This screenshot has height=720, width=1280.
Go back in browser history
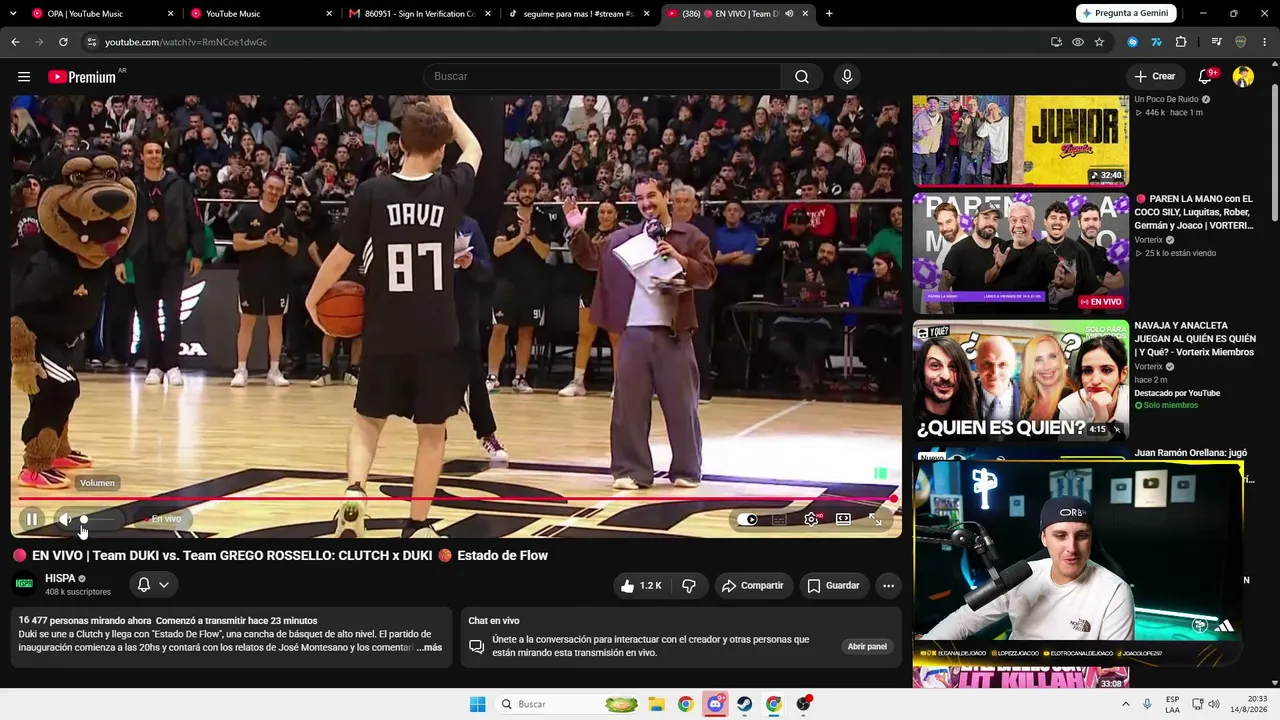click(15, 42)
